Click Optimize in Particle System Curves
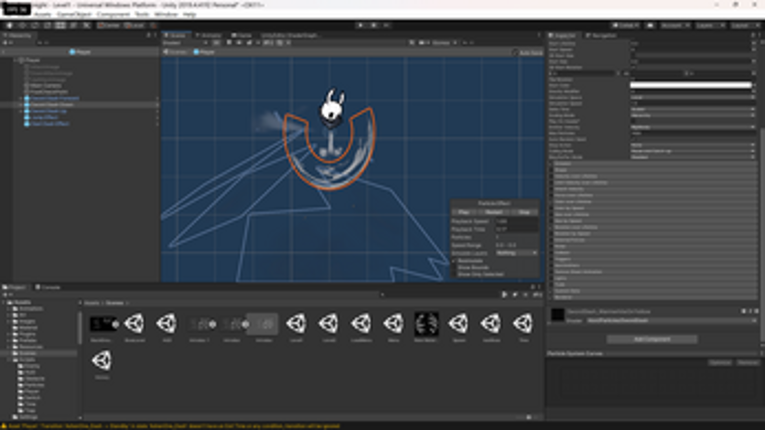The image size is (765, 430). tap(720, 363)
